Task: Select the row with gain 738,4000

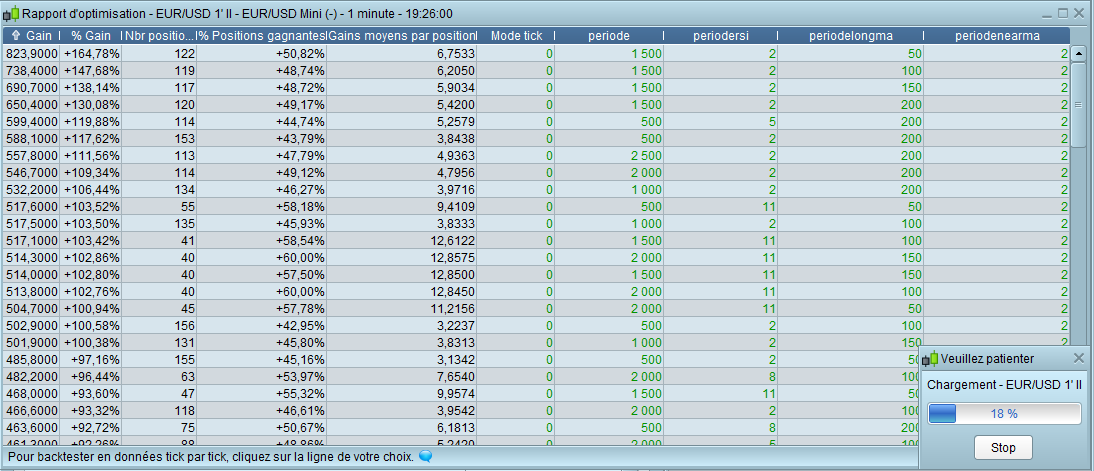Action: (537, 70)
